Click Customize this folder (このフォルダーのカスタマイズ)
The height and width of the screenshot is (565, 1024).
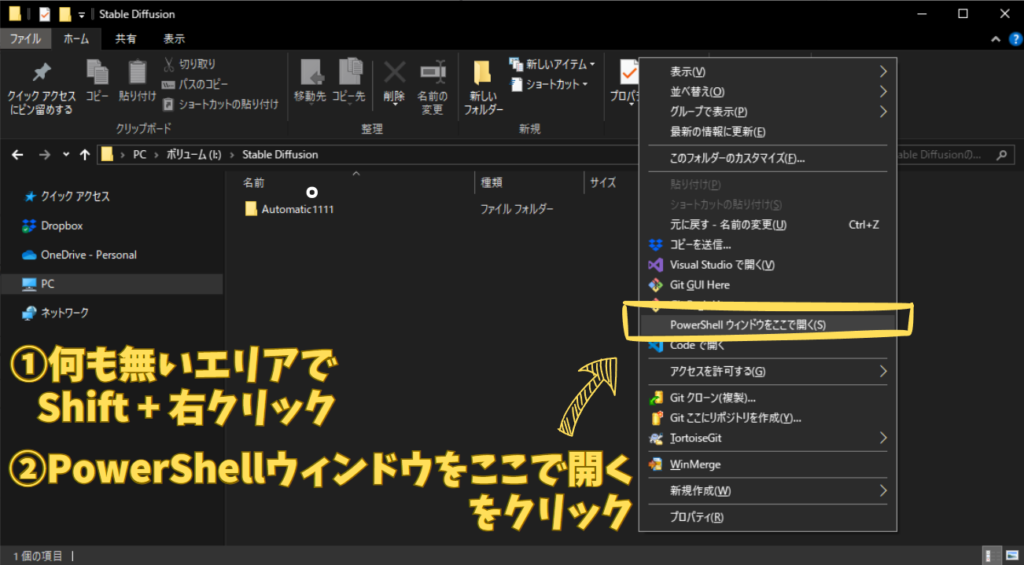click(767, 158)
